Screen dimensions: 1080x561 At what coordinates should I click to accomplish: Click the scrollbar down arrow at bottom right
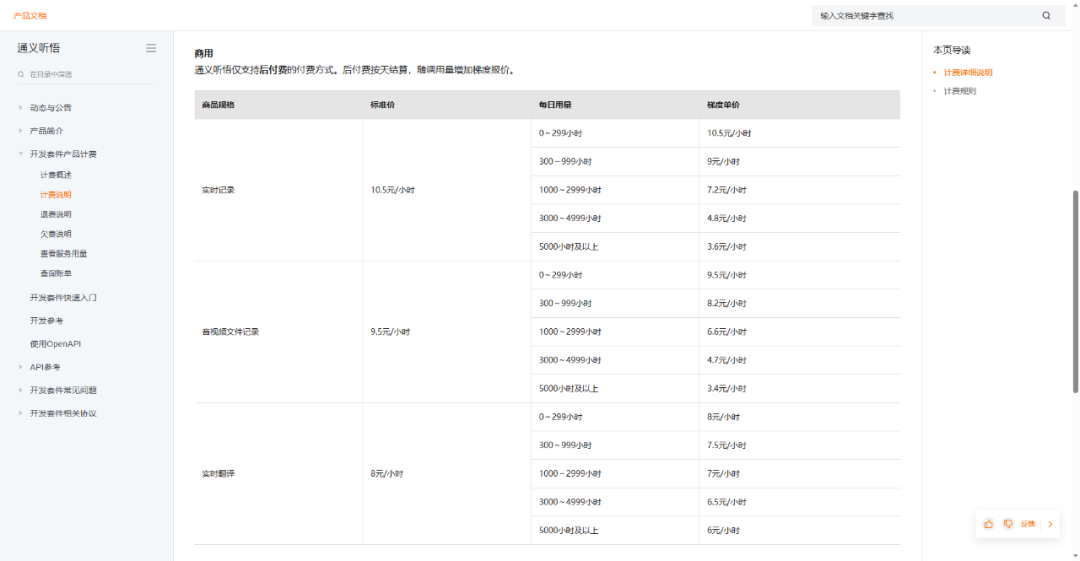1075,556
